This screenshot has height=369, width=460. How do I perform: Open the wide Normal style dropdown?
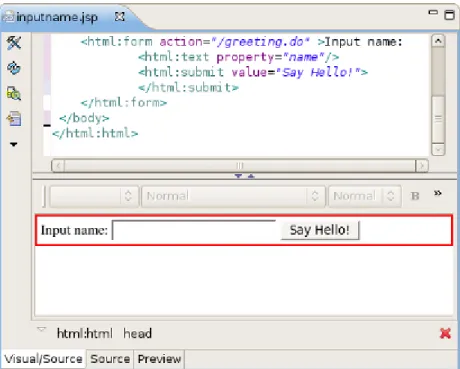[233, 196]
